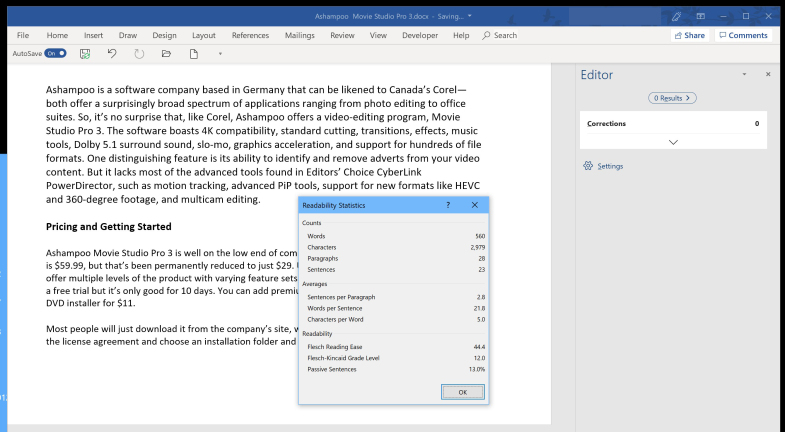Click the 0 Results button in Editor
Viewport: 785px width, 432px height.
point(672,98)
